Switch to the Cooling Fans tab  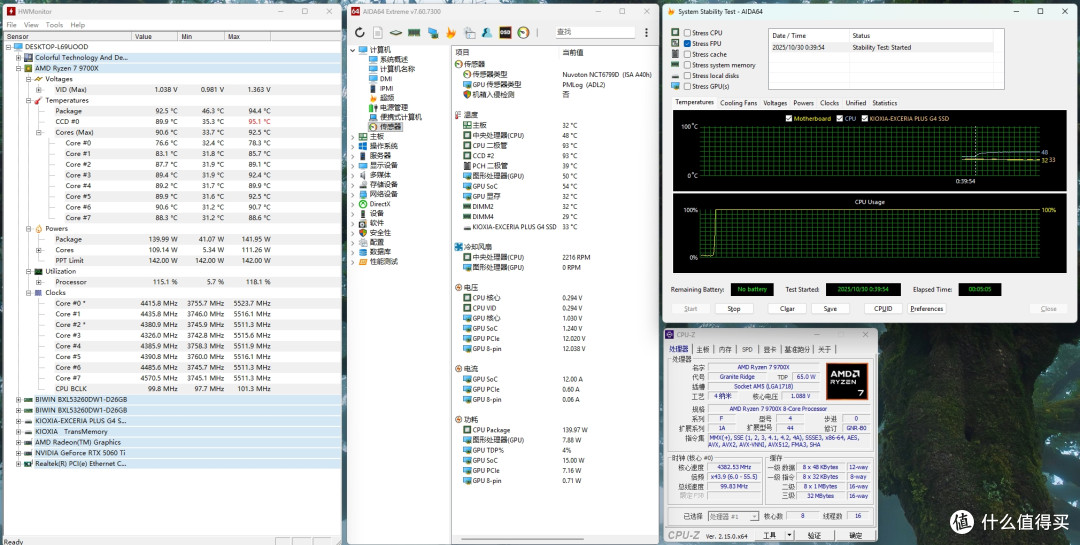click(738, 103)
